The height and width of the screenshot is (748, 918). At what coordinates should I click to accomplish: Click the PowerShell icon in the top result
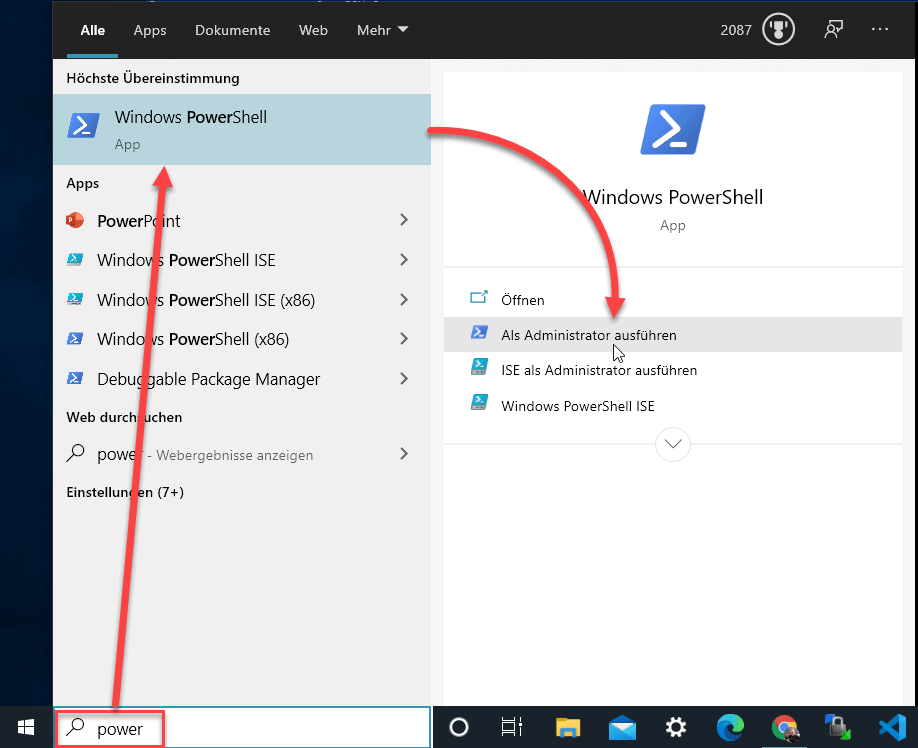click(83, 126)
